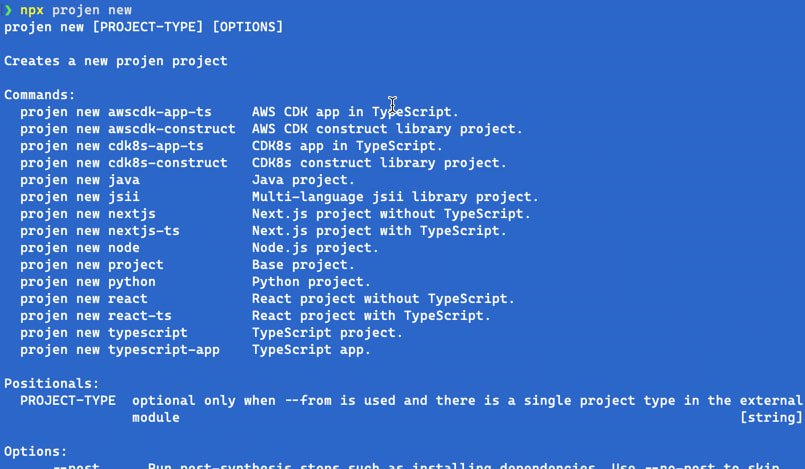Click the command 'projen new nextjs-ts'
Screen dimensions: 805x469
[x=100, y=231]
